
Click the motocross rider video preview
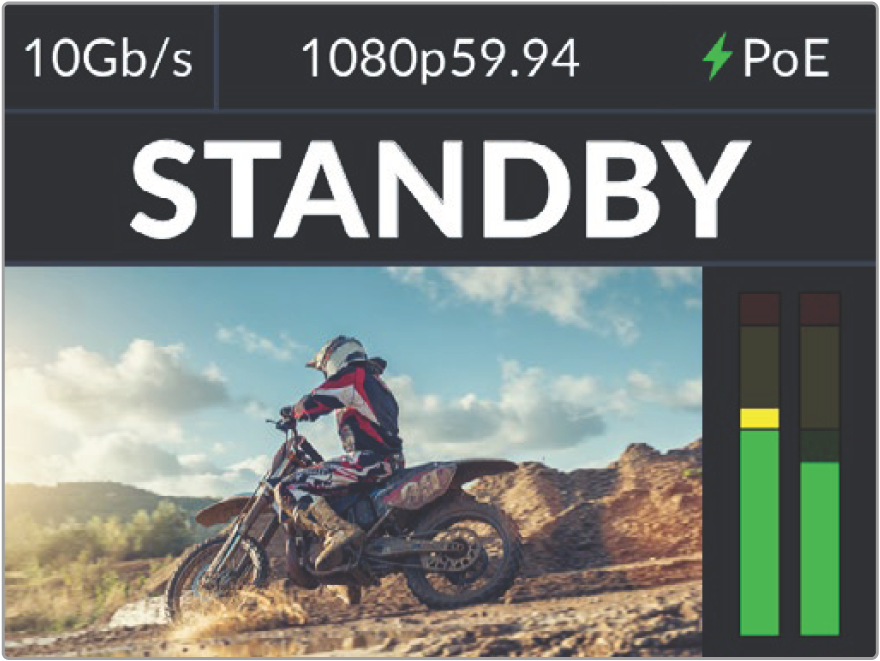(353, 461)
